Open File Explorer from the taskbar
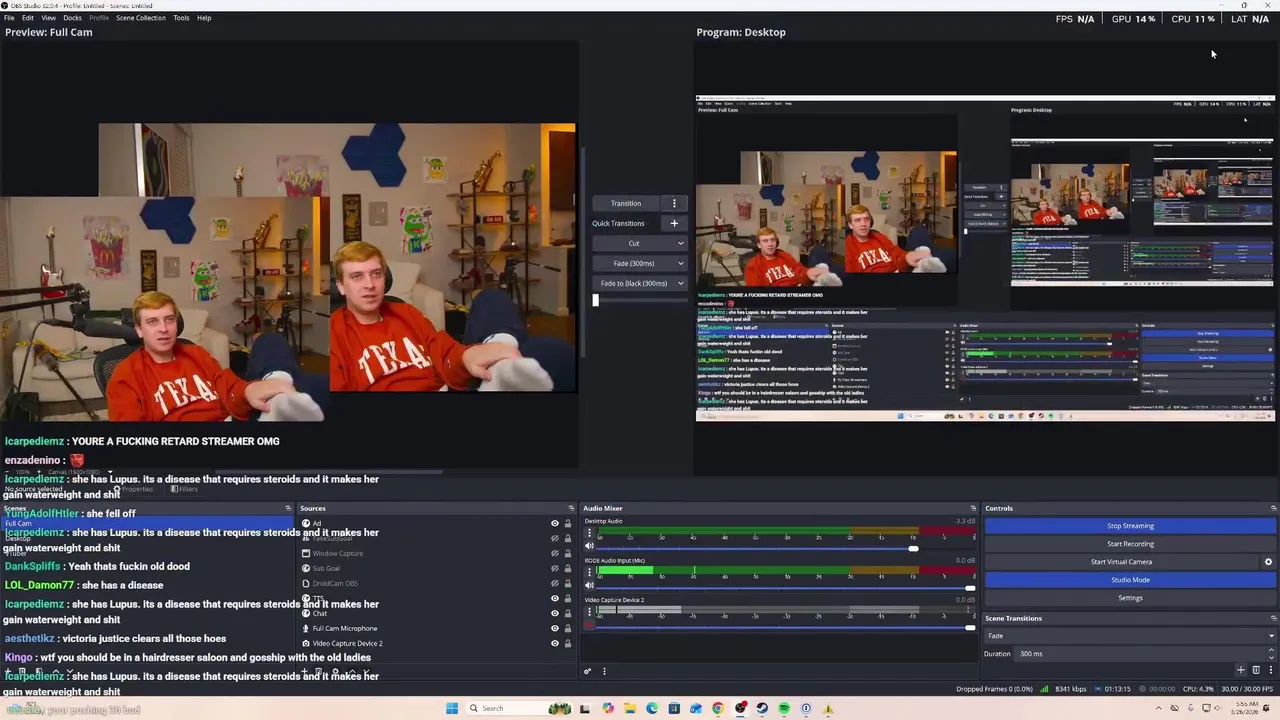The height and width of the screenshot is (720, 1280). pyautogui.click(x=630, y=708)
